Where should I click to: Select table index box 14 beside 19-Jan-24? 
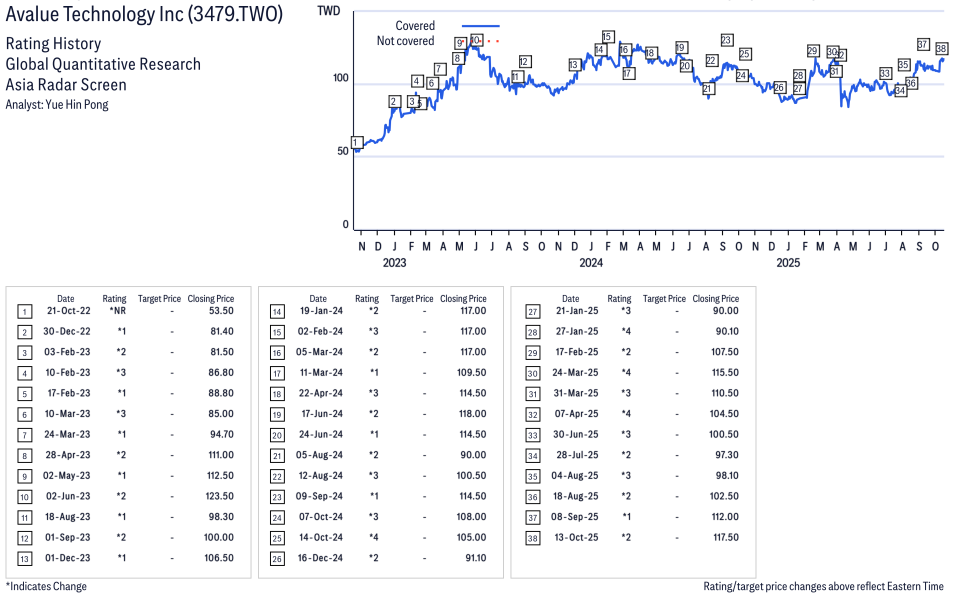(277, 311)
